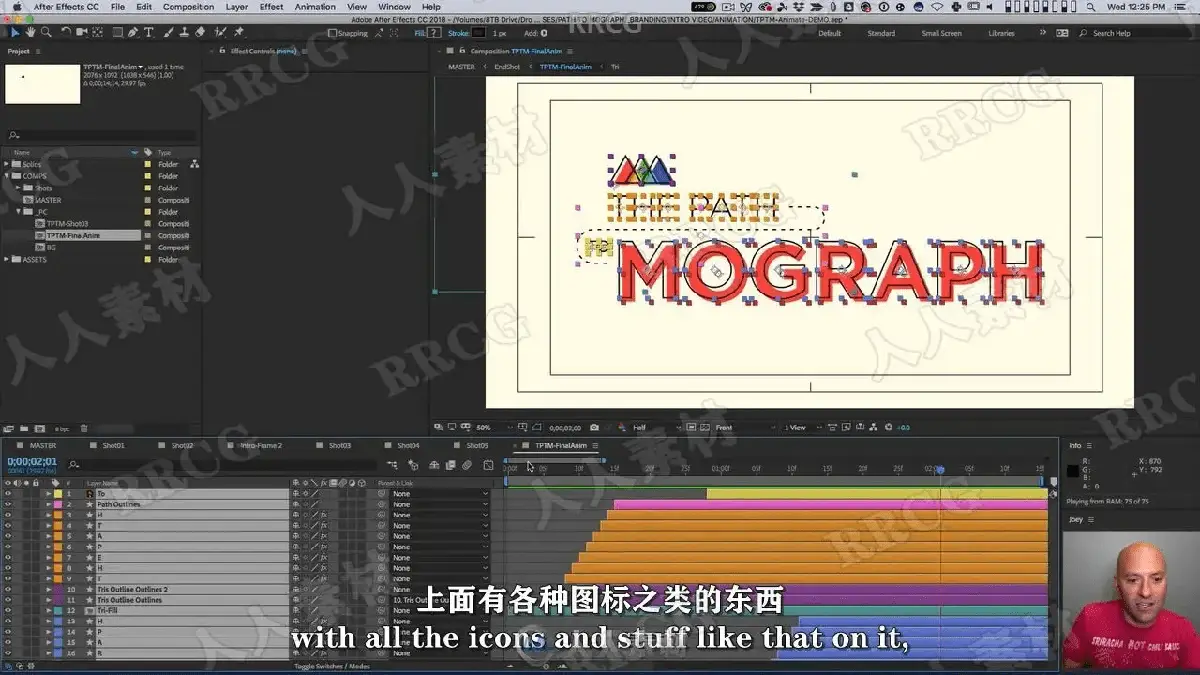Toggle visibility of layer 11 Tris Outline Outlines
This screenshot has width=1200, height=675.
click(x=8, y=600)
